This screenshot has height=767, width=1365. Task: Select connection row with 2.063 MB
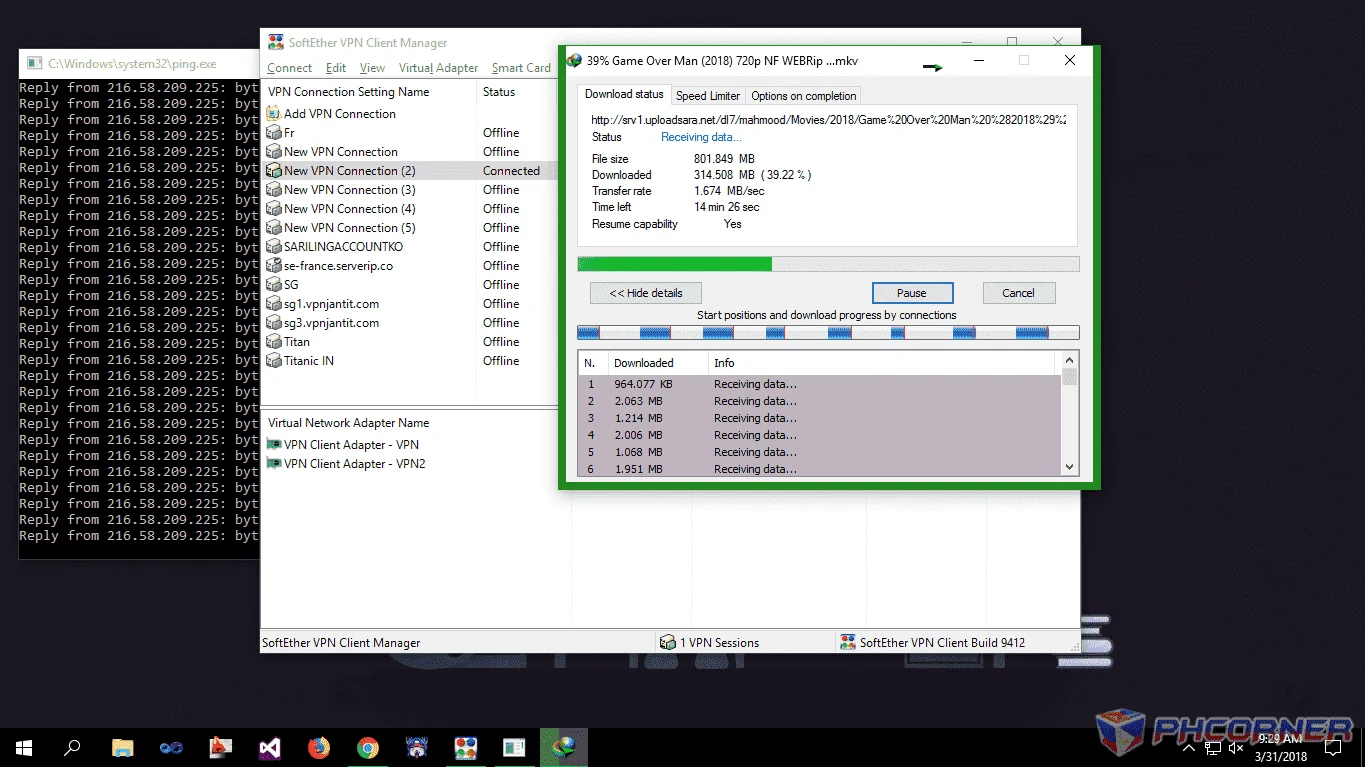[x=819, y=401]
